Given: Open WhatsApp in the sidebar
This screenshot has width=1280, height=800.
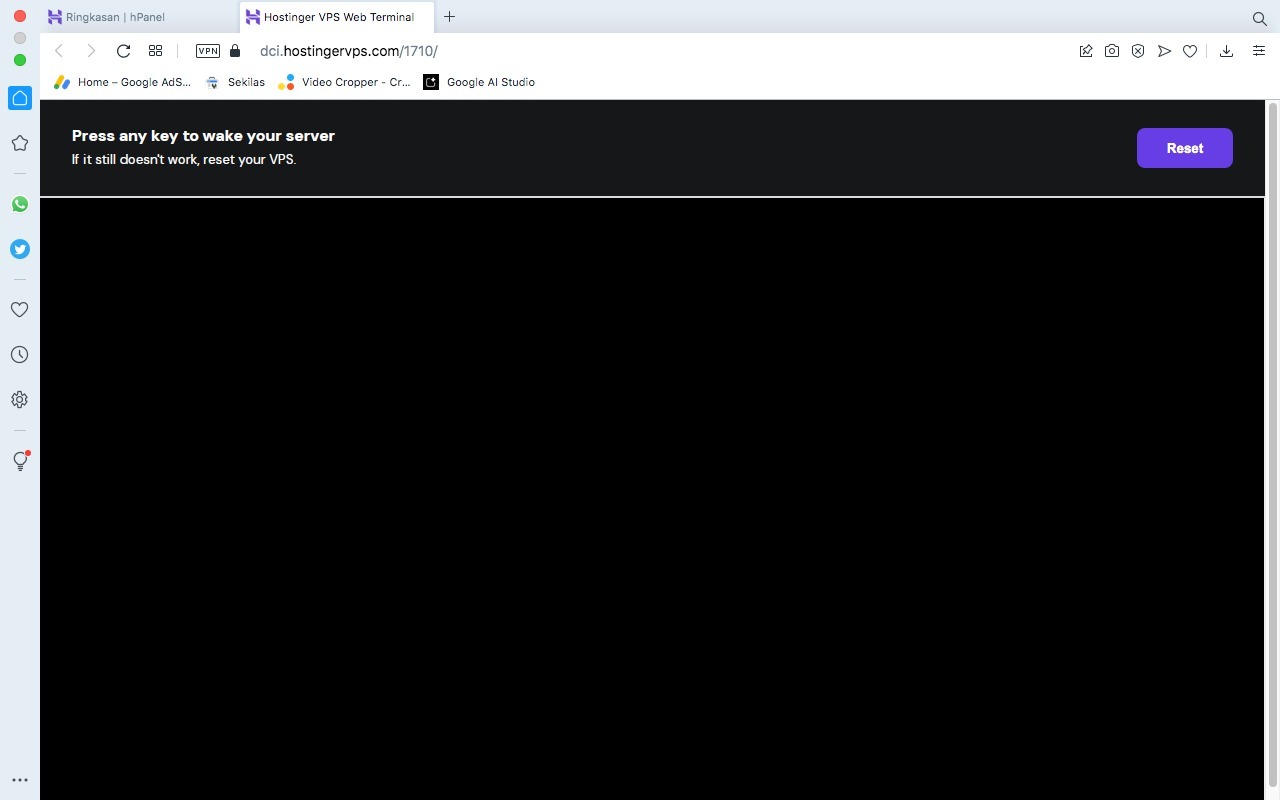Looking at the screenshot, I should (19, 204).
